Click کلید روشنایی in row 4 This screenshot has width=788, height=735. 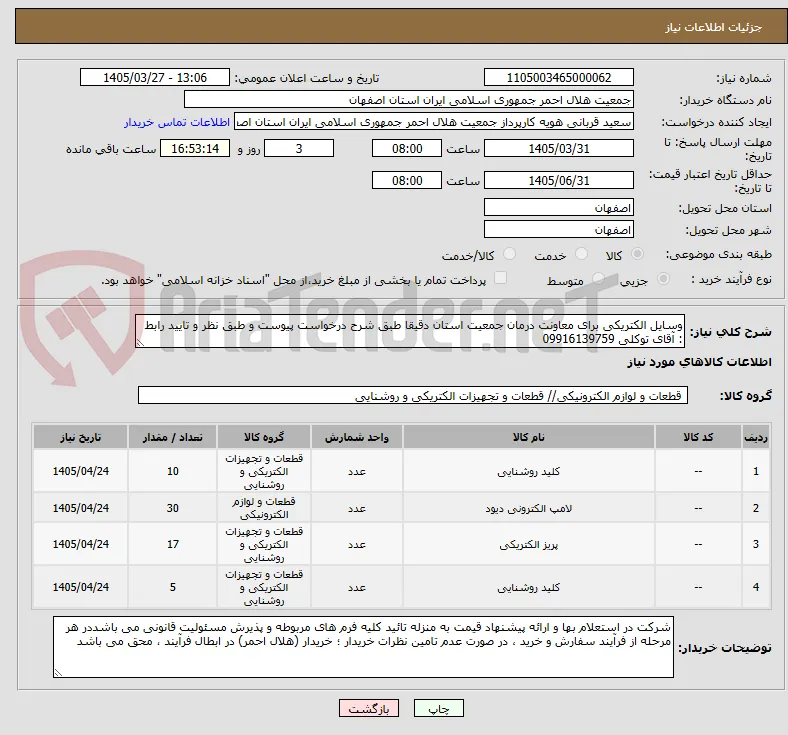(x=528, y=587)
